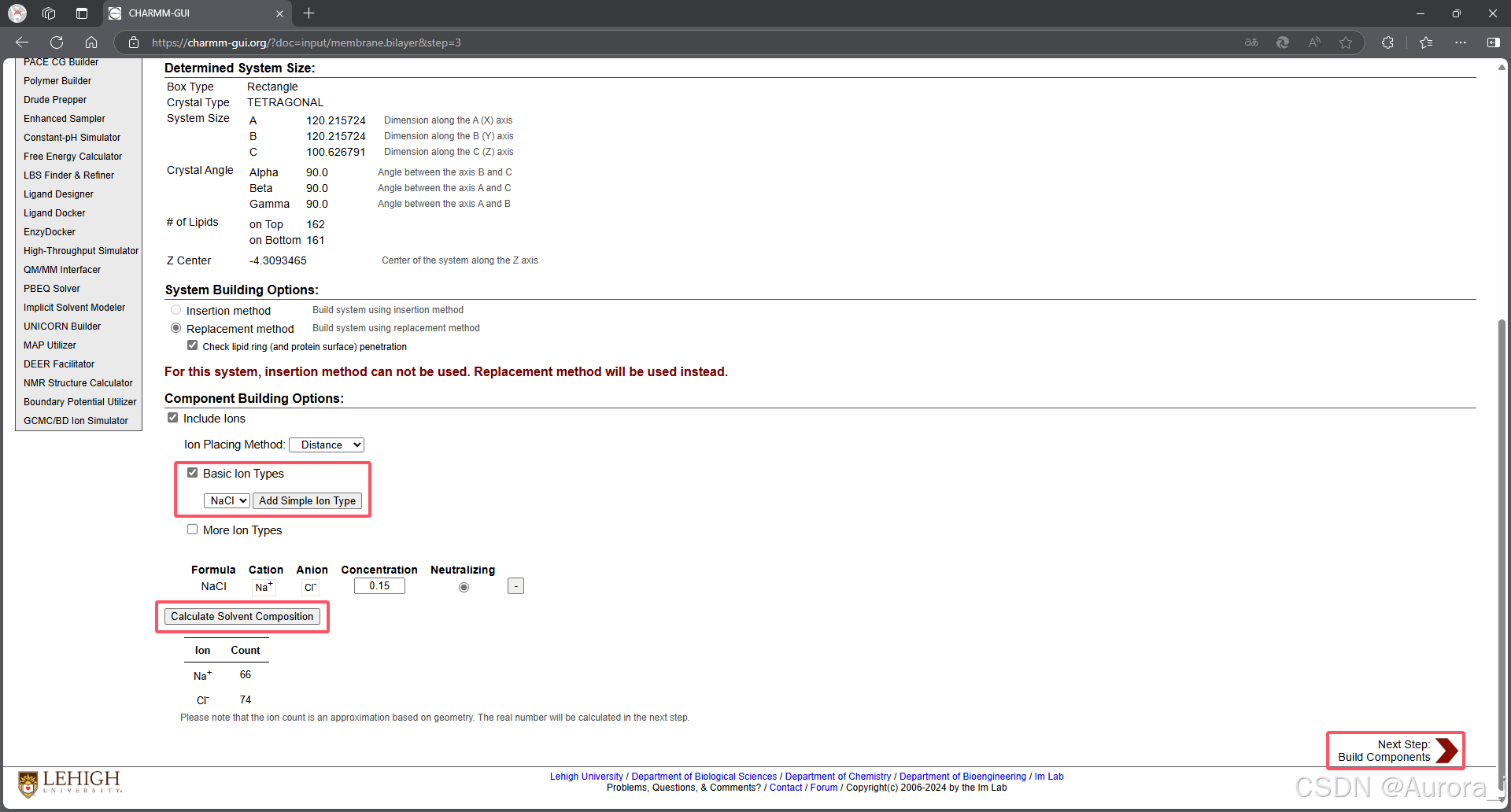Viewport: 1511px width, 812px height.
Task: Click the Contact footer link
Action: (785, 788)
